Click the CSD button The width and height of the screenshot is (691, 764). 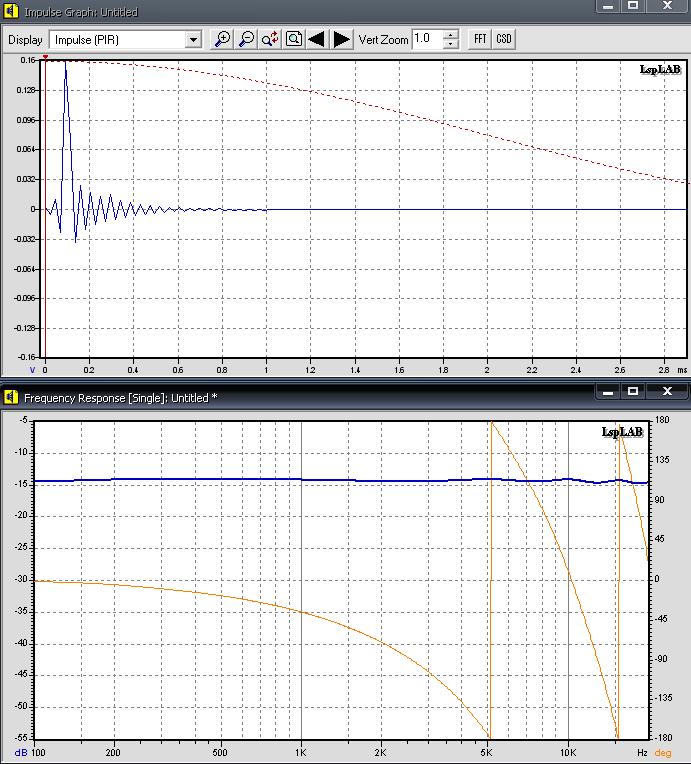point(504,39)
